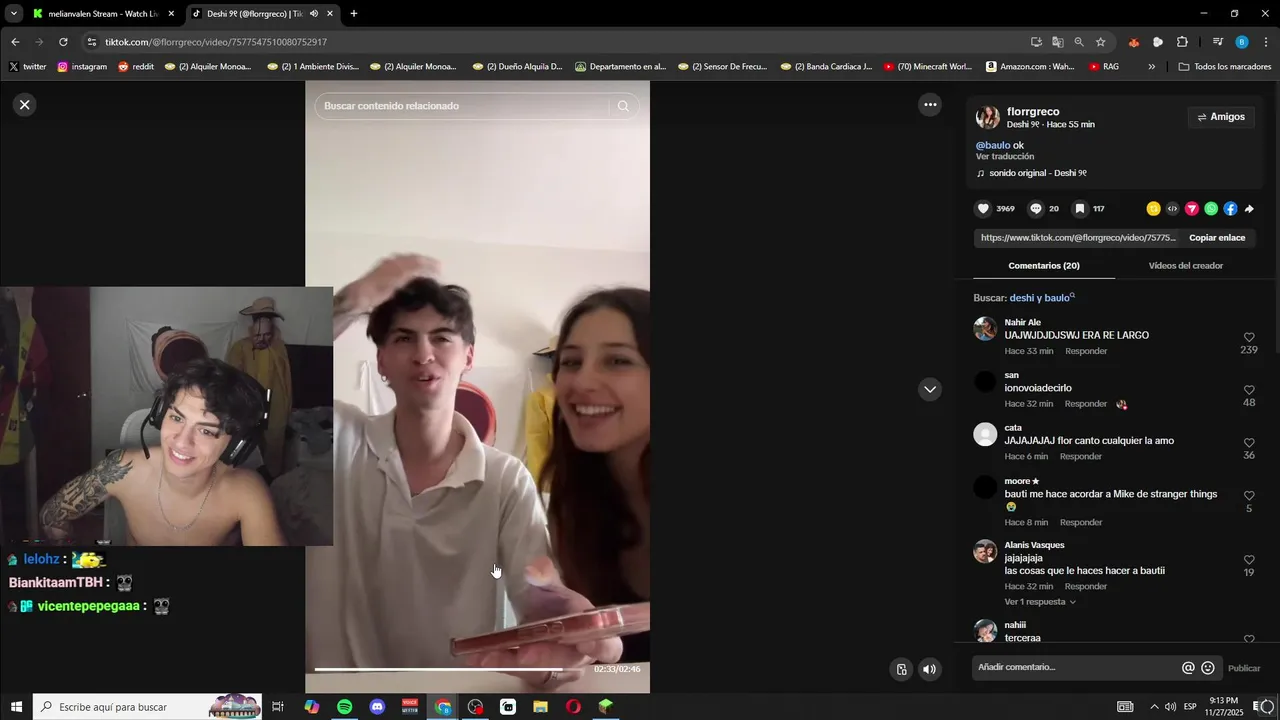The height and width of the screenshot is (720, 1280).
Task: Open the three-dot video options menu
Action: click(x=930, y=104)
